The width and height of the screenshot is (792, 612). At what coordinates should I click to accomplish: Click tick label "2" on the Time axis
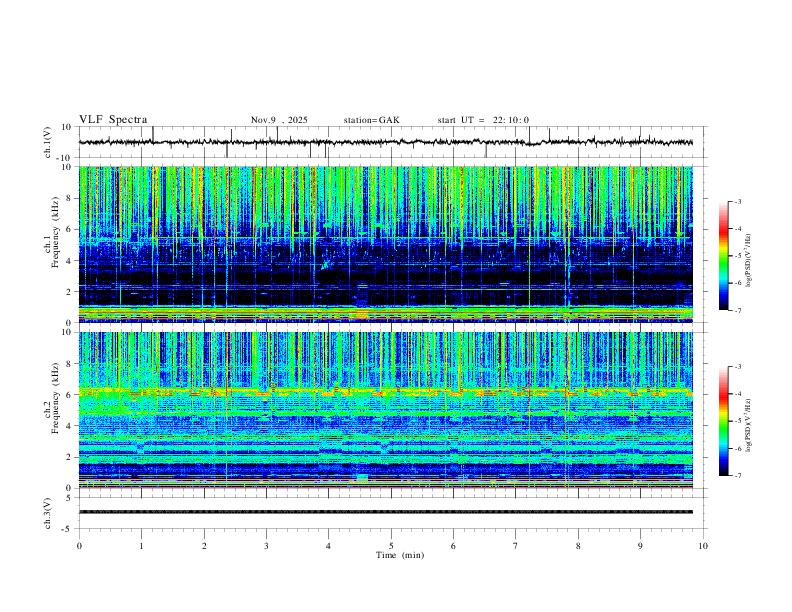(204, 546)
